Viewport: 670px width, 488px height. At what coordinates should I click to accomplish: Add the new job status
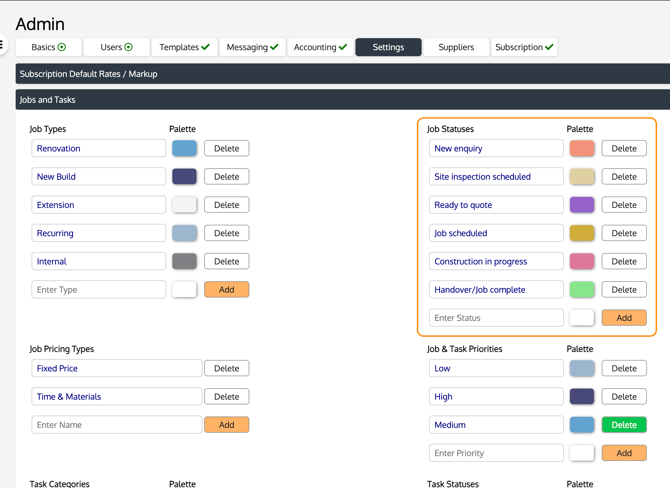[x=624, y=318]
